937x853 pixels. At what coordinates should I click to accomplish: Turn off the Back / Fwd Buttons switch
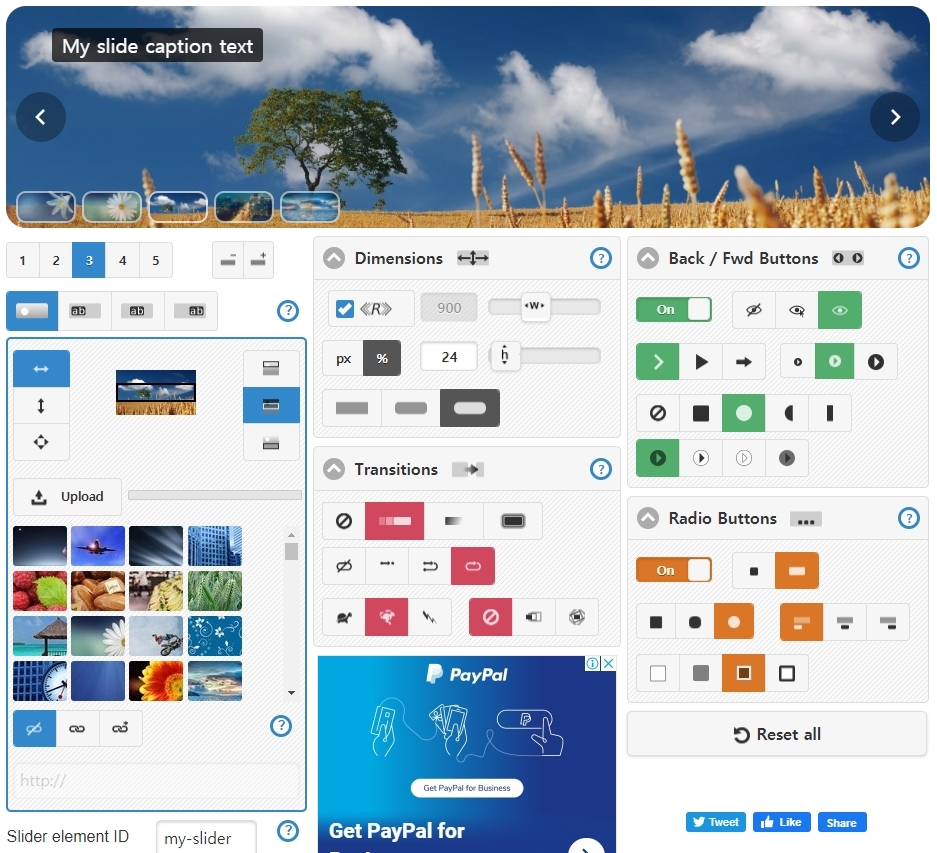point(673,310)
